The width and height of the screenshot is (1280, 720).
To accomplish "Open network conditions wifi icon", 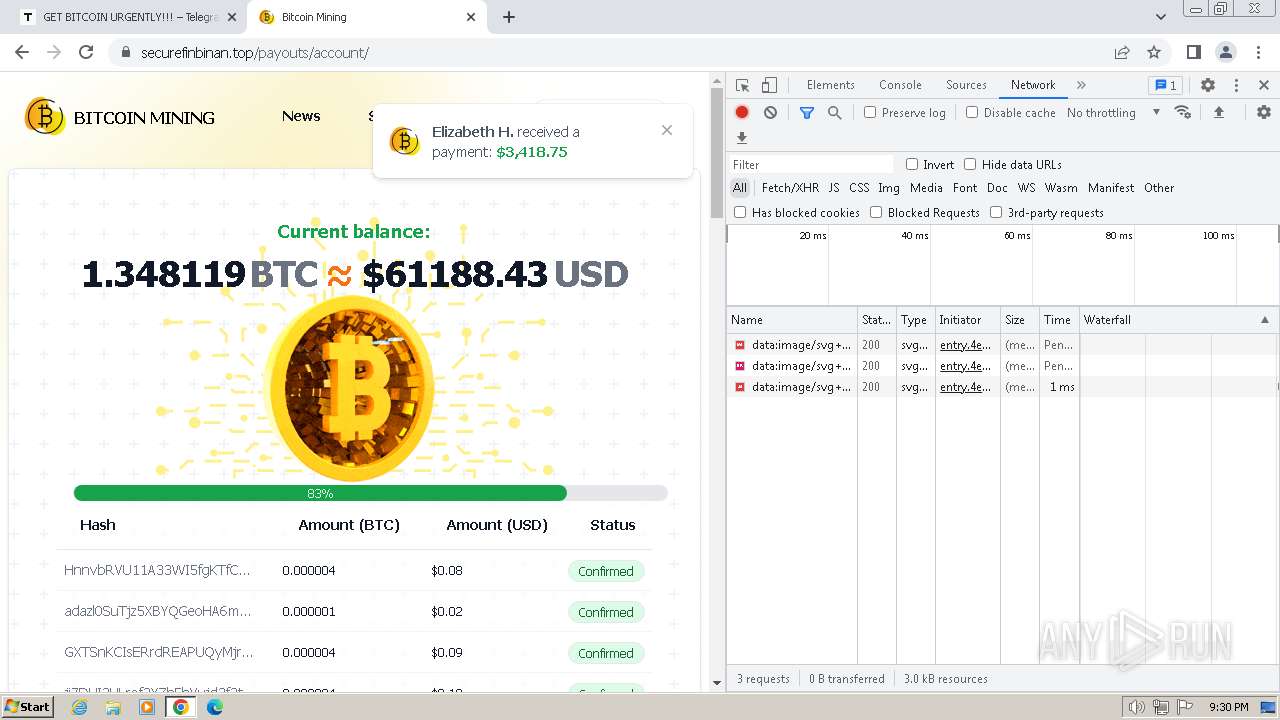I will click(1183, 112).
